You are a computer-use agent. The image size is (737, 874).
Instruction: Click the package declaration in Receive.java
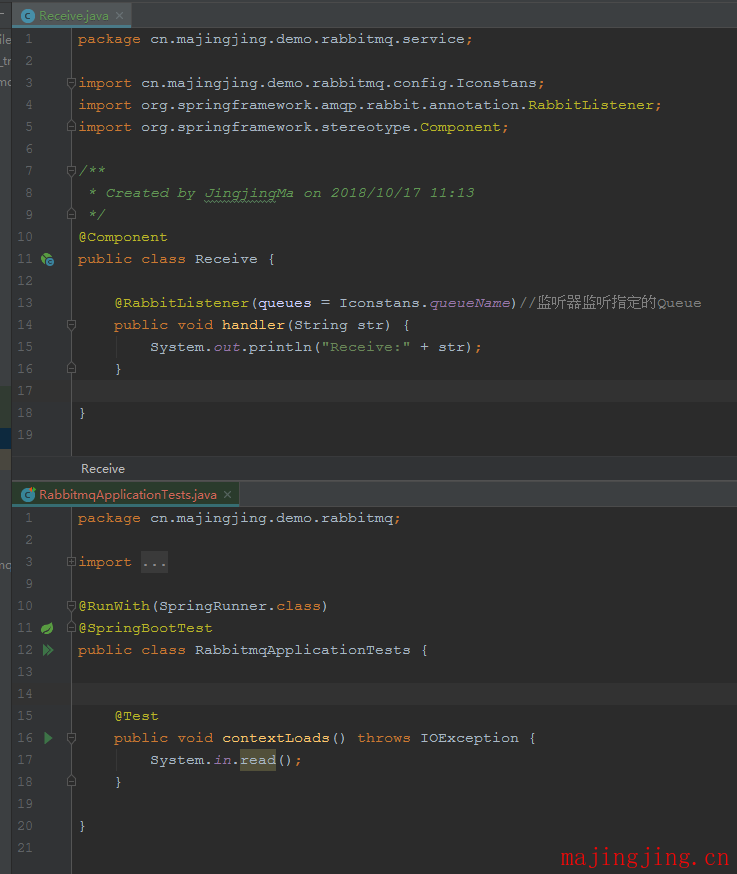pyautogui.click(x=275, y=39)
